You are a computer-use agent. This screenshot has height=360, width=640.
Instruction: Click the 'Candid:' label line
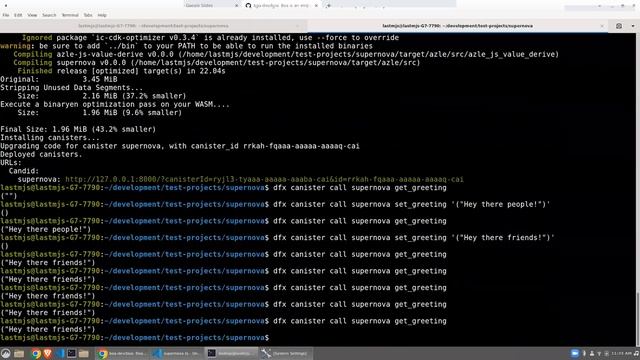pos(24,171)
